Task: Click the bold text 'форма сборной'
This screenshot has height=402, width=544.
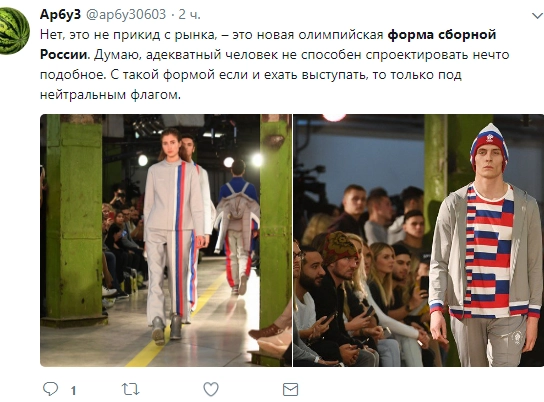Action: pos(442,35)
